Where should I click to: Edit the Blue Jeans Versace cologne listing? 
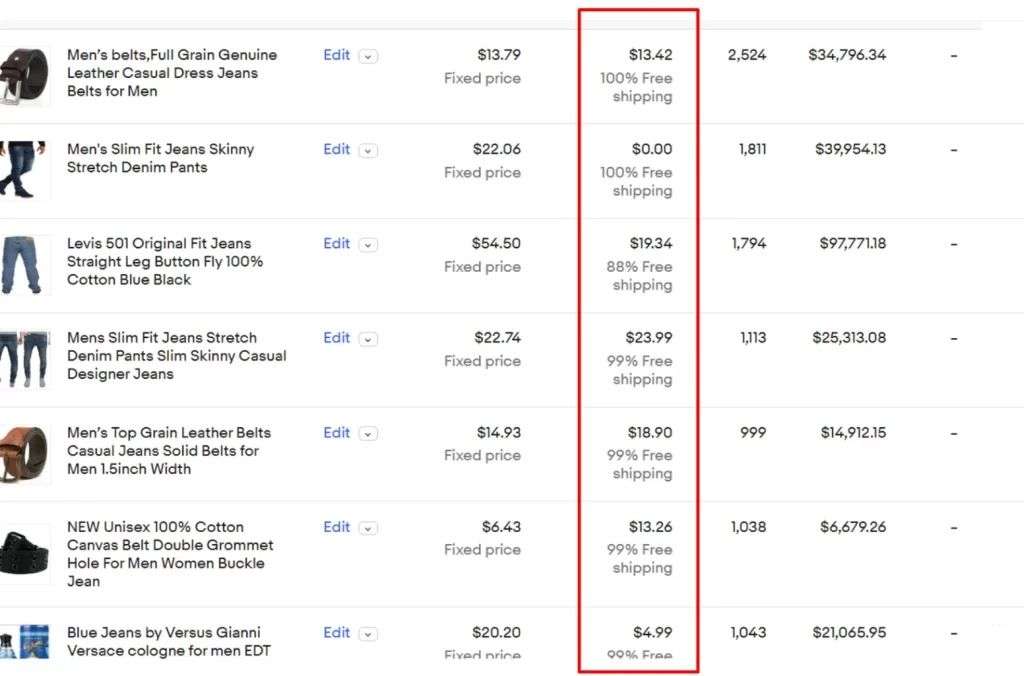click(336, 632)
